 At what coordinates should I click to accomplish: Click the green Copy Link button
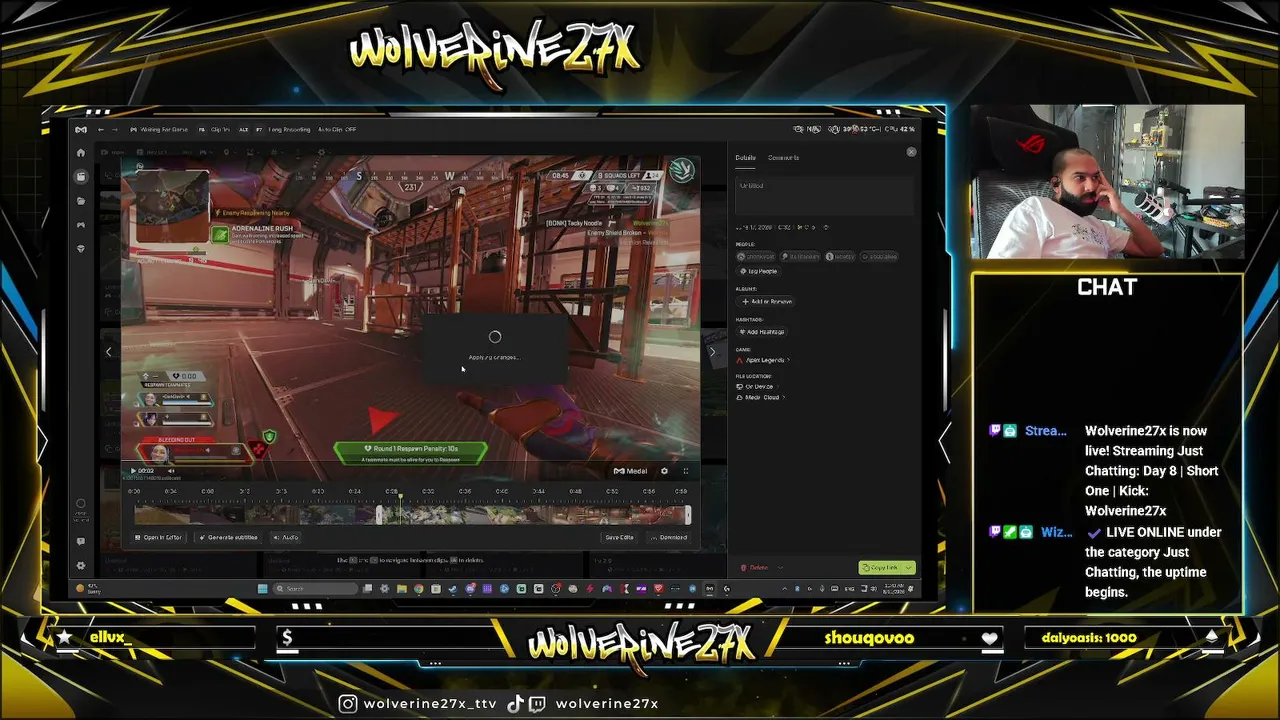point(880,567)
